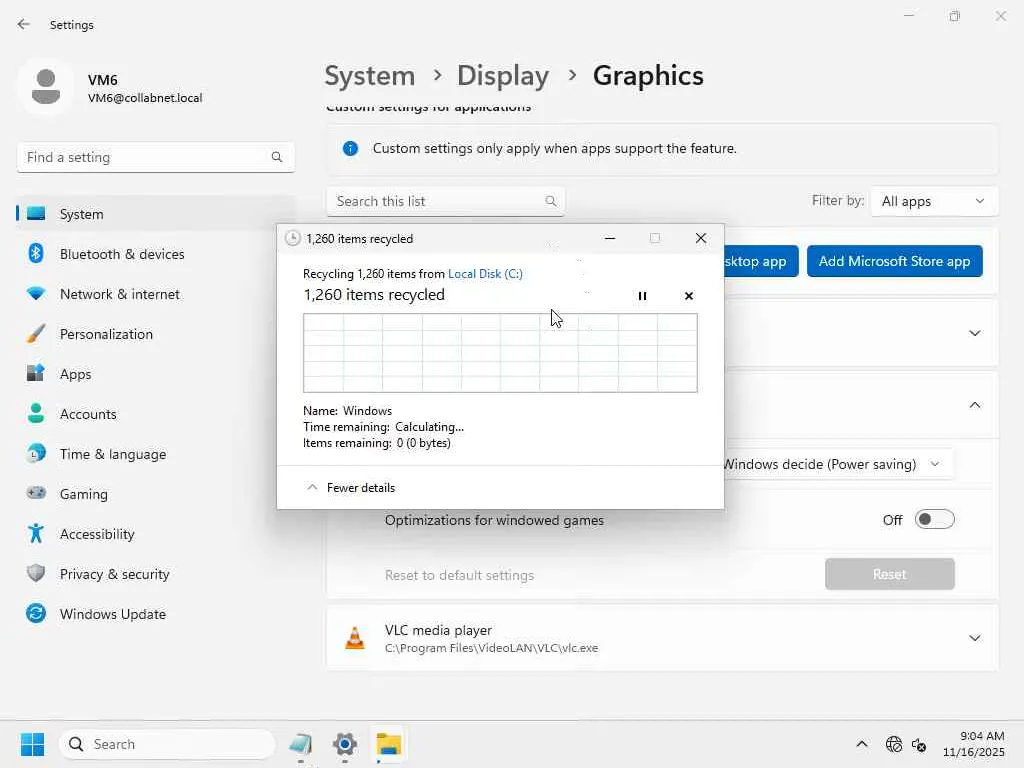Toggle Optimizations for windowed games switch

tap(935, 520)
